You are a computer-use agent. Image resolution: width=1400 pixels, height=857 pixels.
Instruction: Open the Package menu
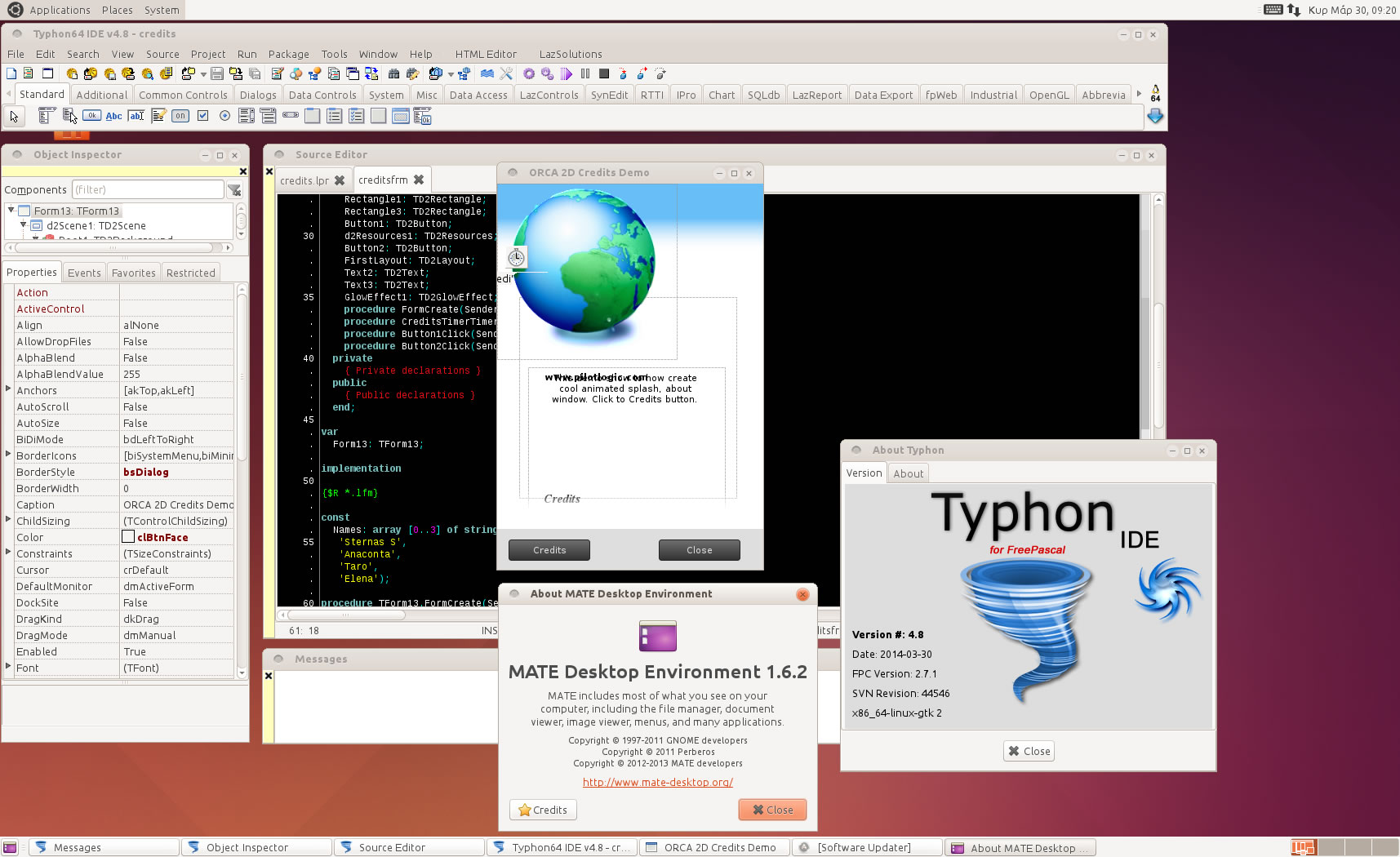coord(289,54)
